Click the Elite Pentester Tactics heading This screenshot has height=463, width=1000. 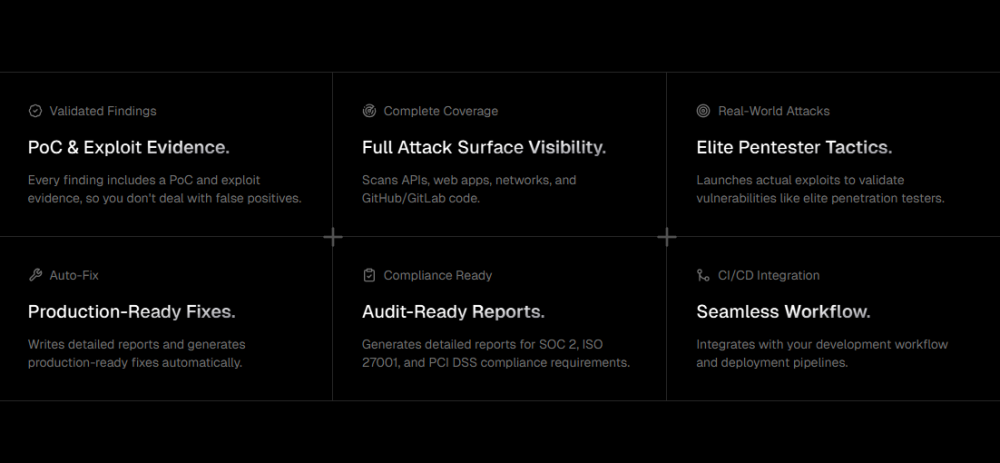tap(794, 147)
